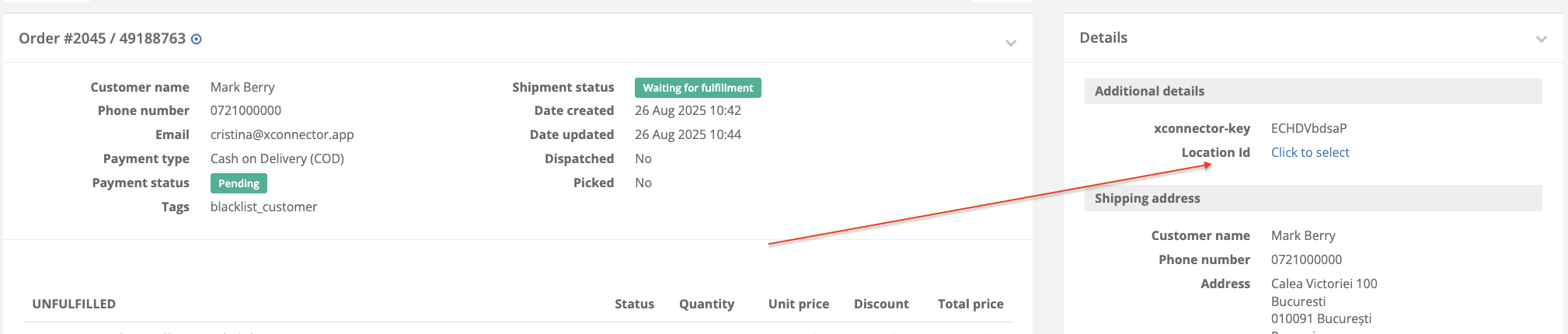Viewport: 1568px width, 334px height.
Task: Click the Pending payment status badge
Action: [239, 183]
